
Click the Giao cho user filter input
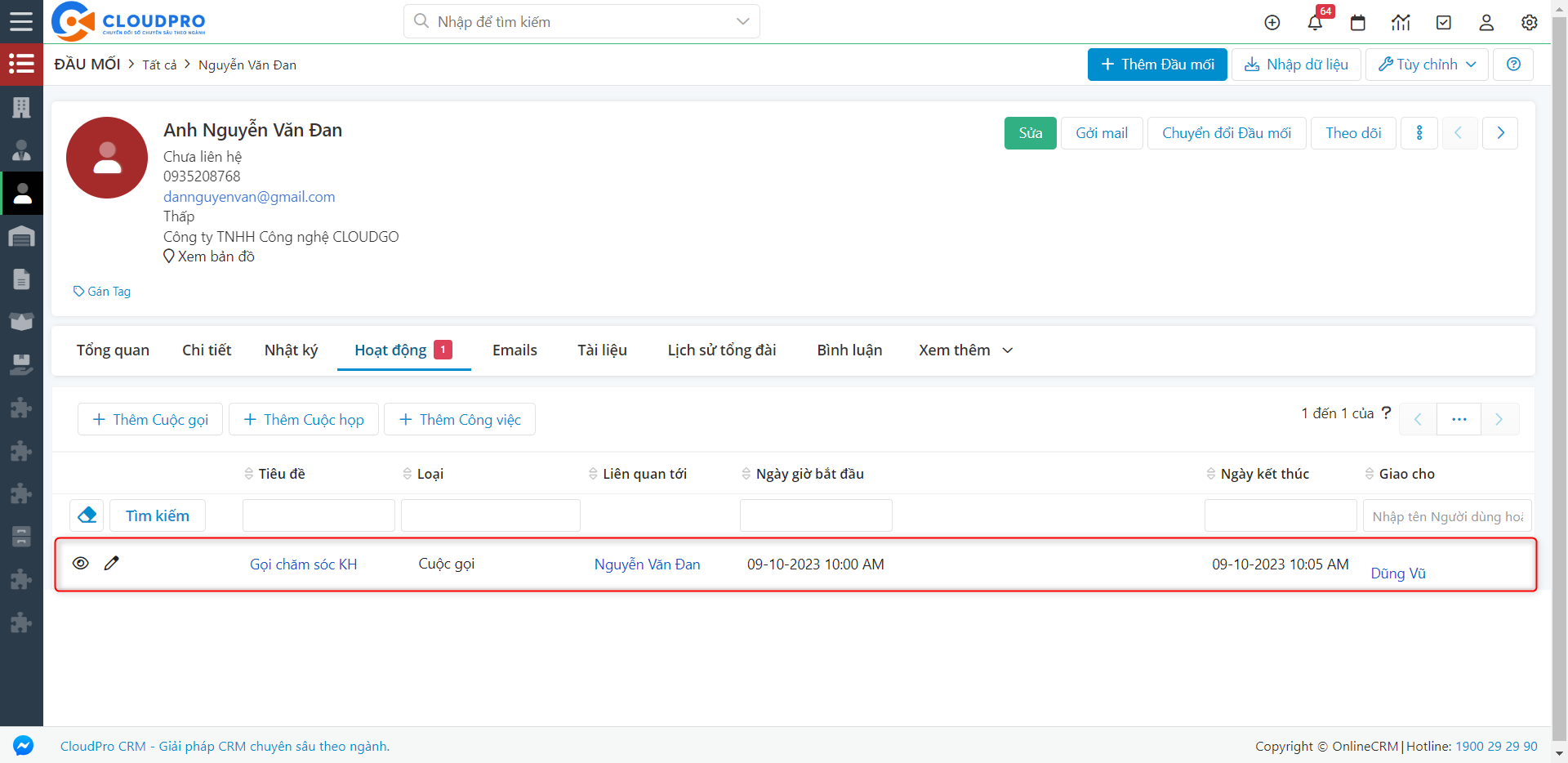(x=1447, y=516)
